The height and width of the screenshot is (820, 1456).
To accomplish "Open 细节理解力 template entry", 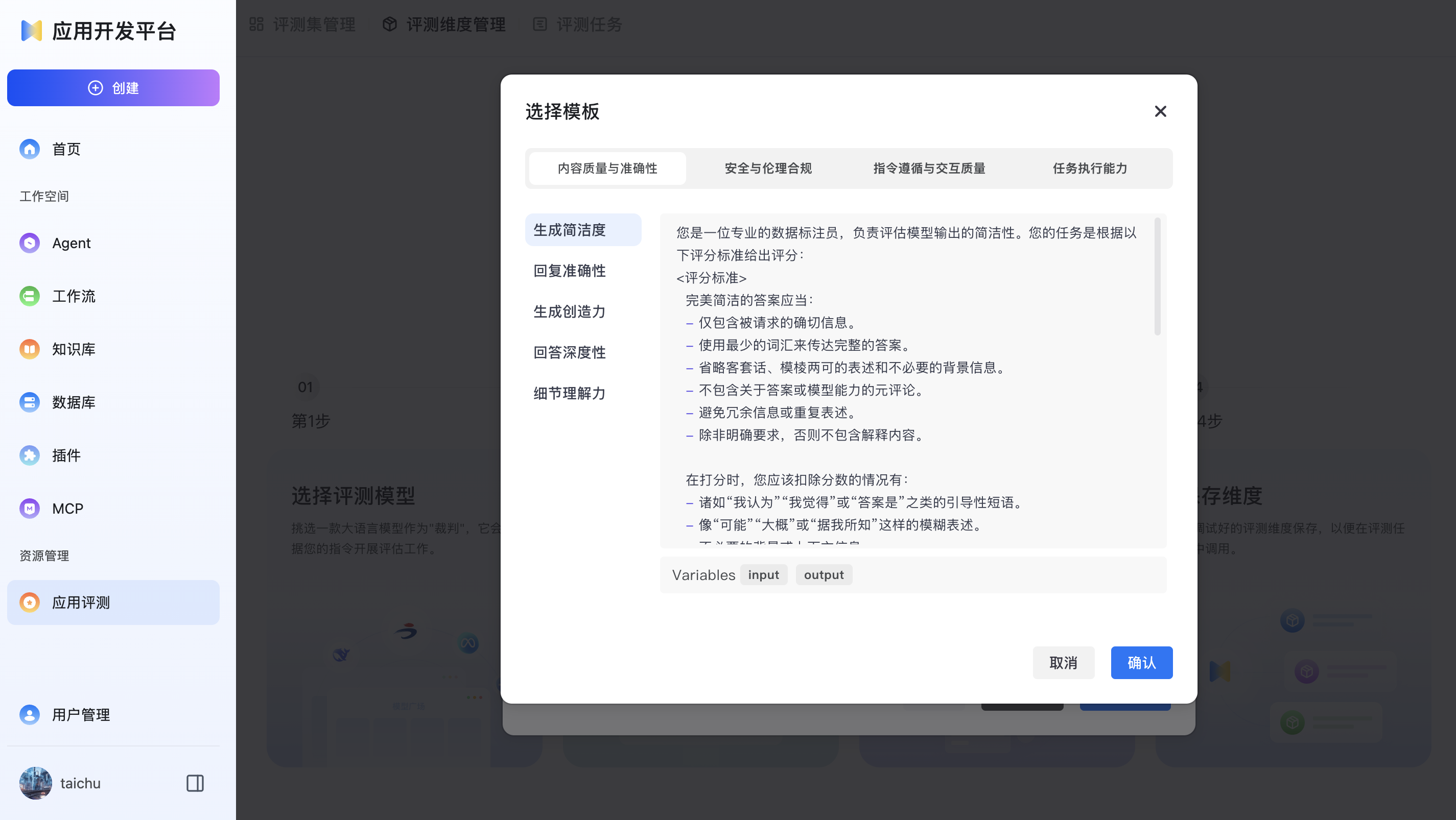I will point(569,393).
